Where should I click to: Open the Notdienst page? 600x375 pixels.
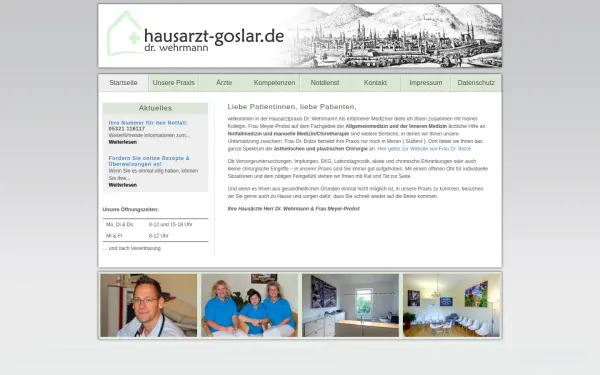325,83
